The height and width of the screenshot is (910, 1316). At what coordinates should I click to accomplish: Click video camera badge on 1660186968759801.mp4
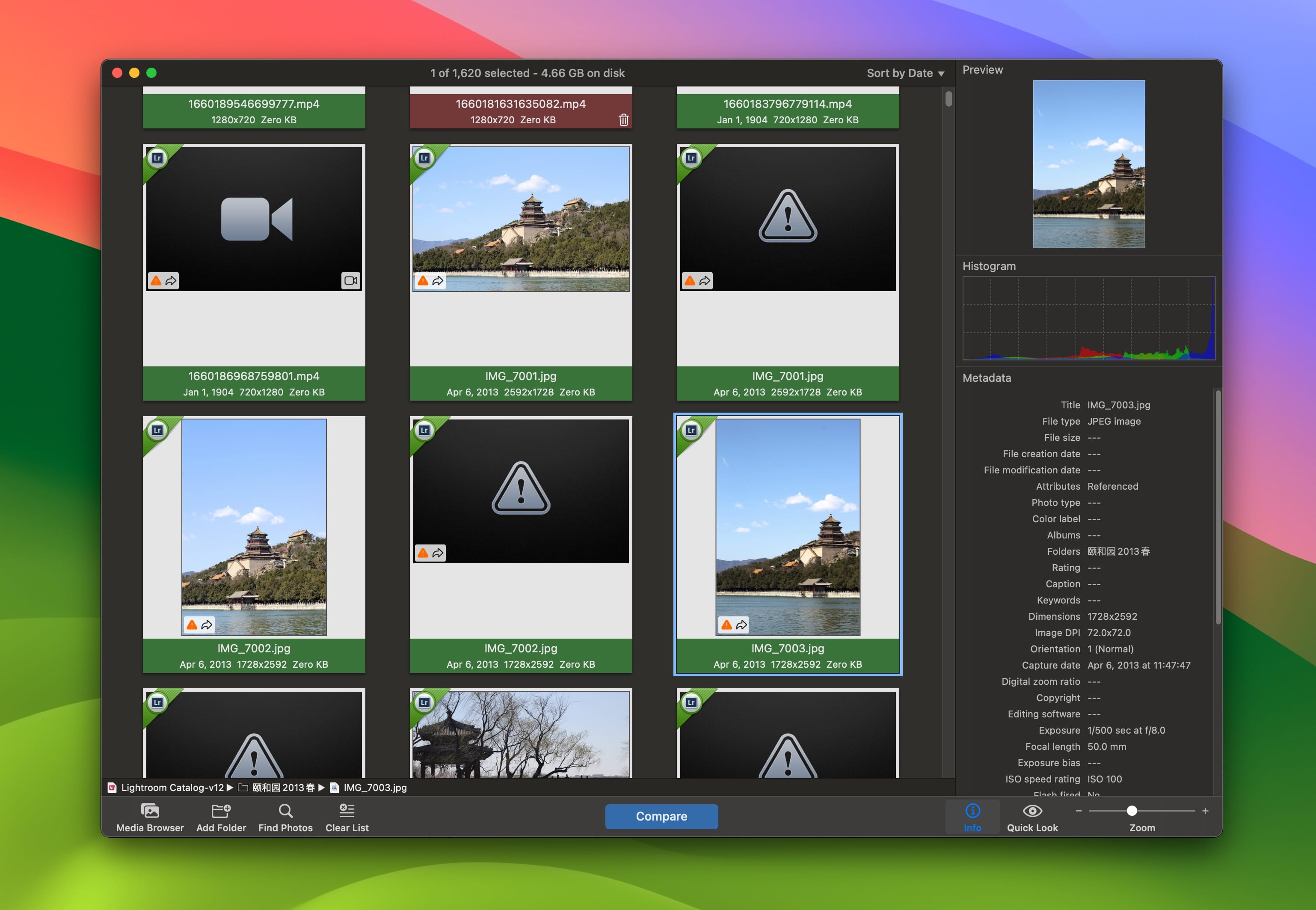coord(350,280)
